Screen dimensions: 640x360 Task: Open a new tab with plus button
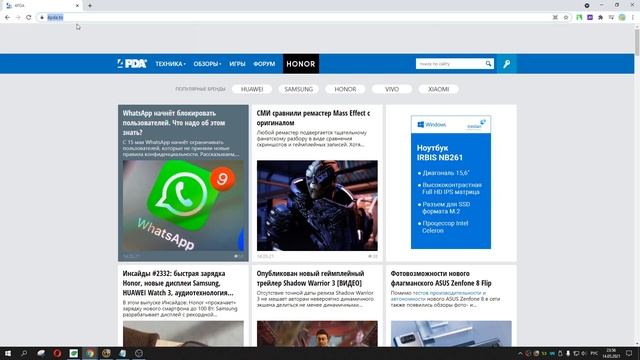pyautogui.click(x=90, y=5)
